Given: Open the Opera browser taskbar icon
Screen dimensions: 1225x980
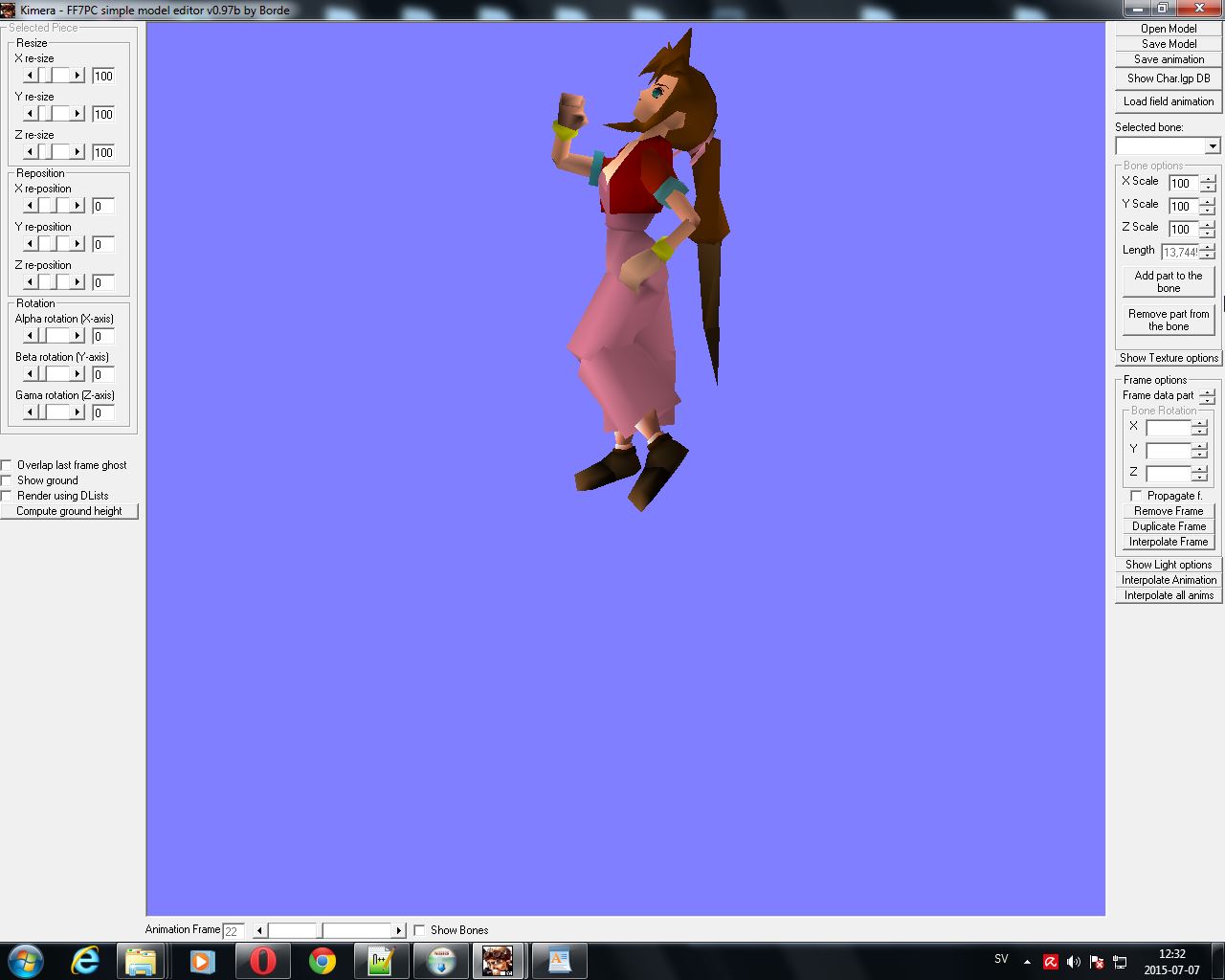Looking at the screenshot, I should [261, 961].
